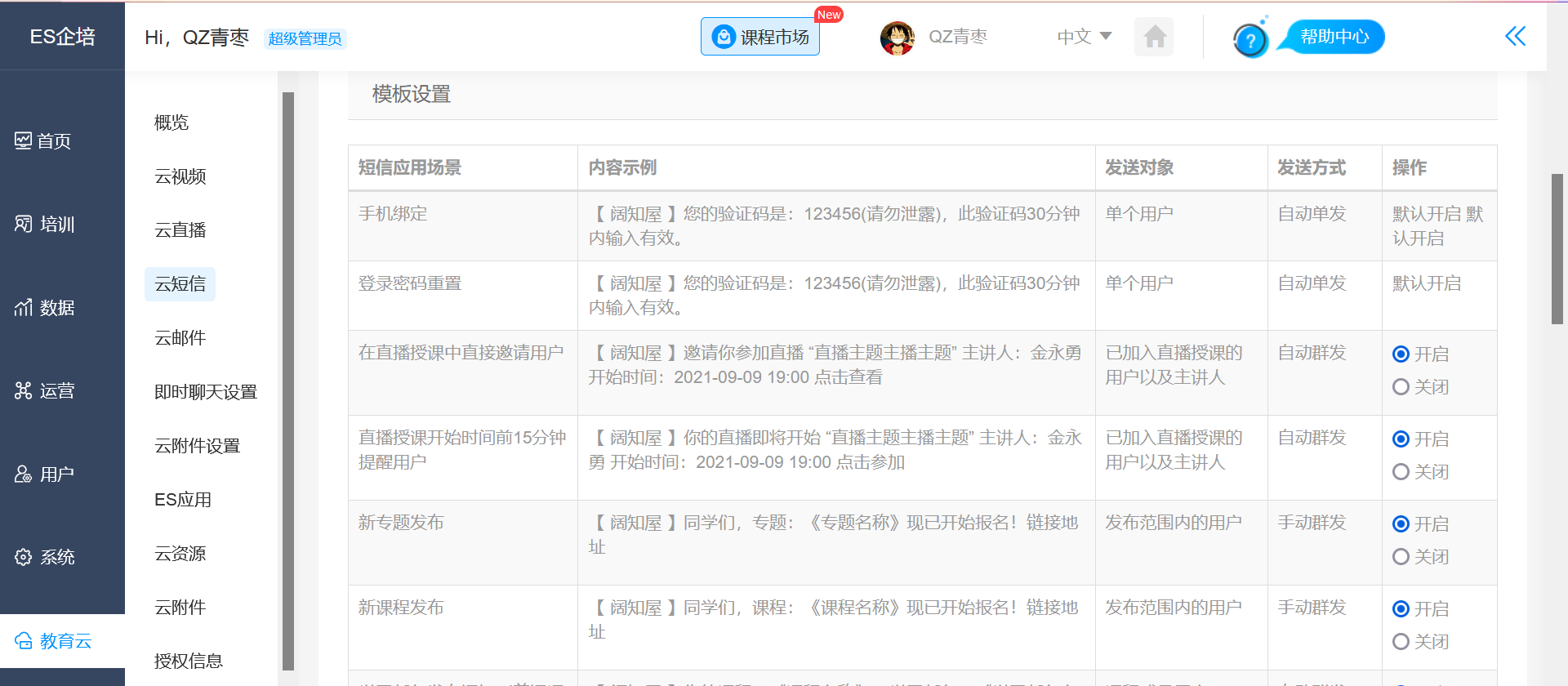Open ES应用 submenu item
Screen dimensions: 1568x686
tap(183, 500)
